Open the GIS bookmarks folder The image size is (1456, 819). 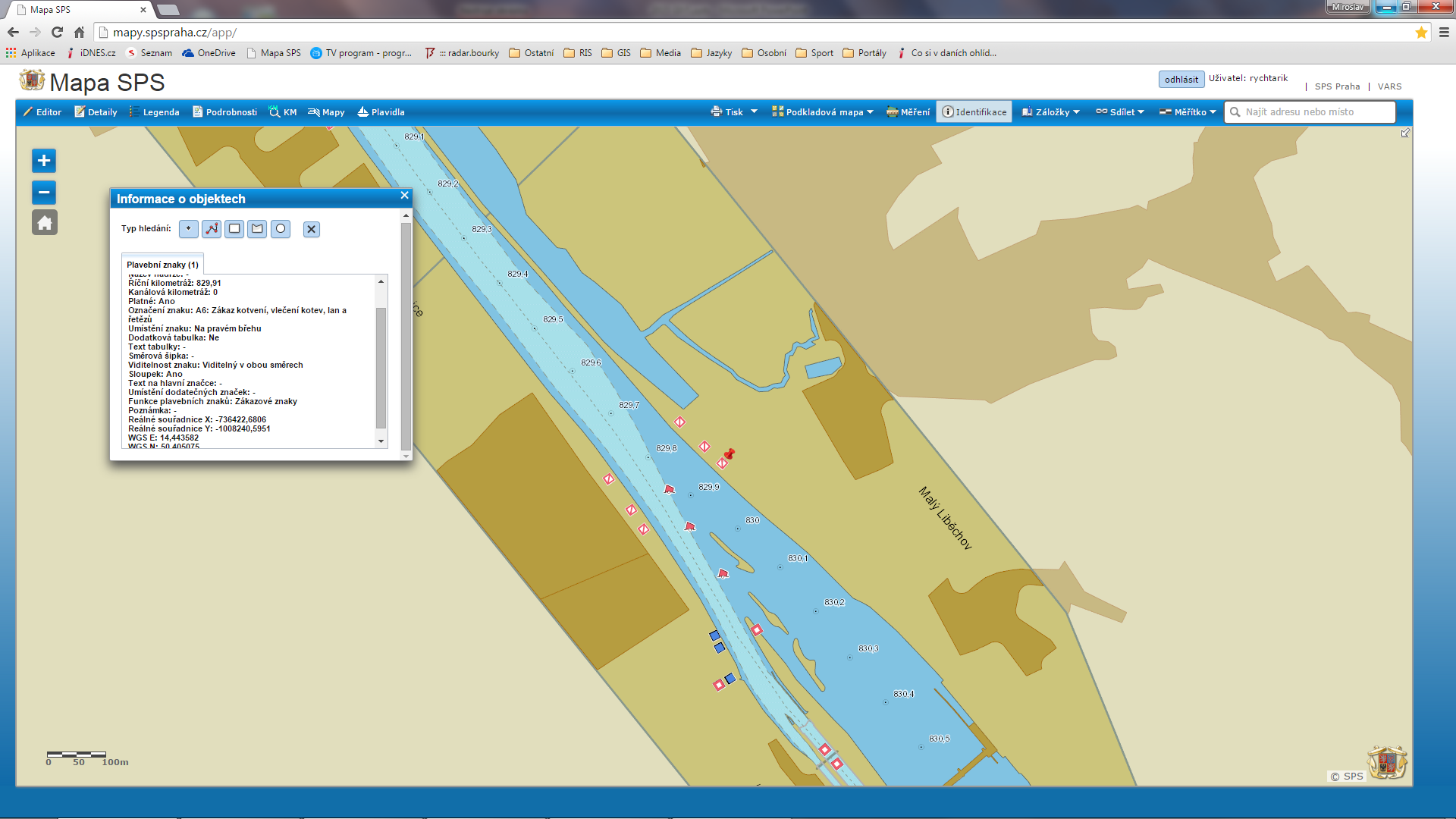click(x=616, y=53)
